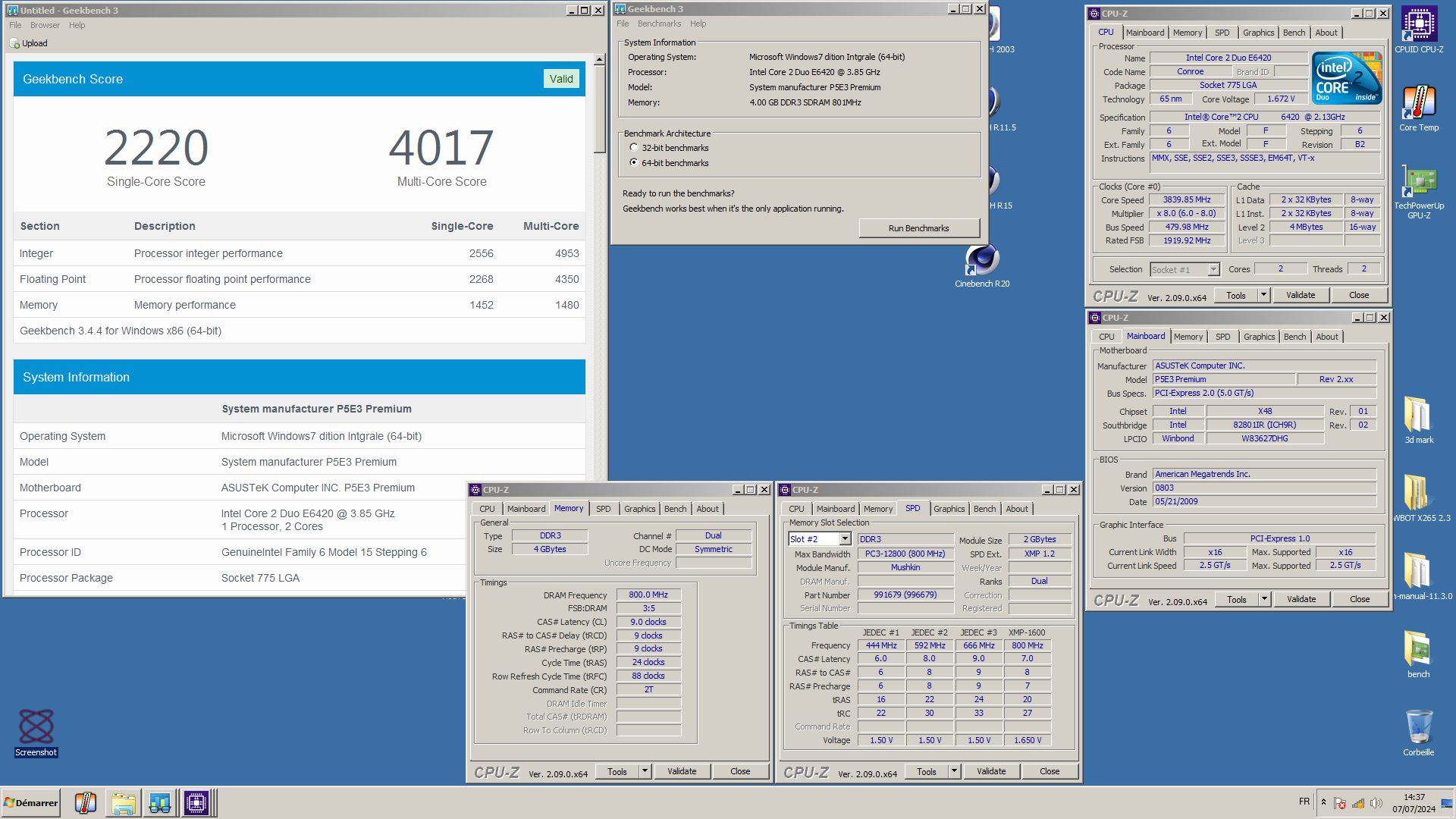This screenshot has width=1456, height=819.
Task: Switch to Graphics tab in Memory CPU-Z window
Action: tap(639, 509)
